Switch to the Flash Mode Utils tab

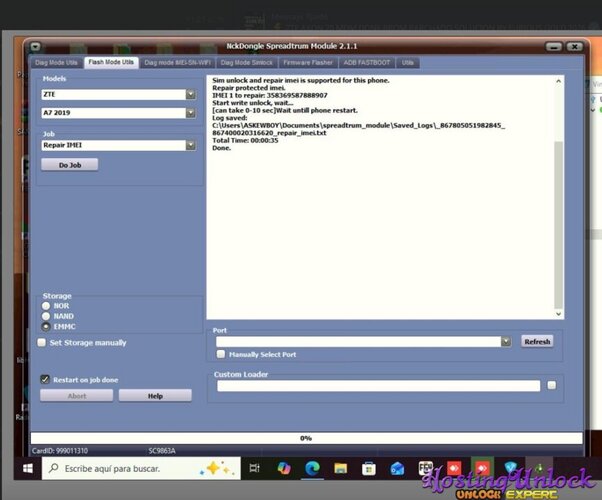click(111, 62)
